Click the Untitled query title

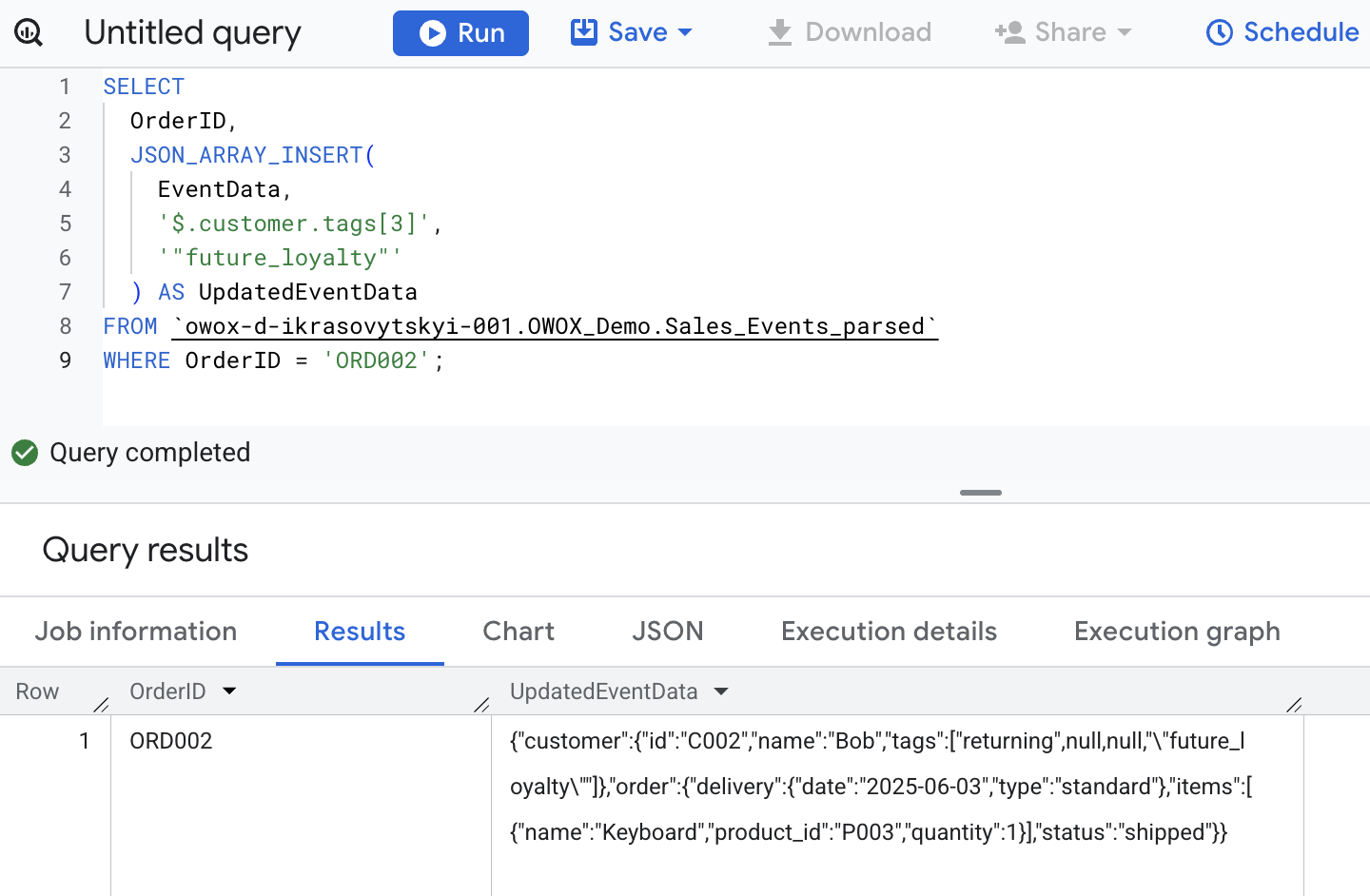point(192,32)
